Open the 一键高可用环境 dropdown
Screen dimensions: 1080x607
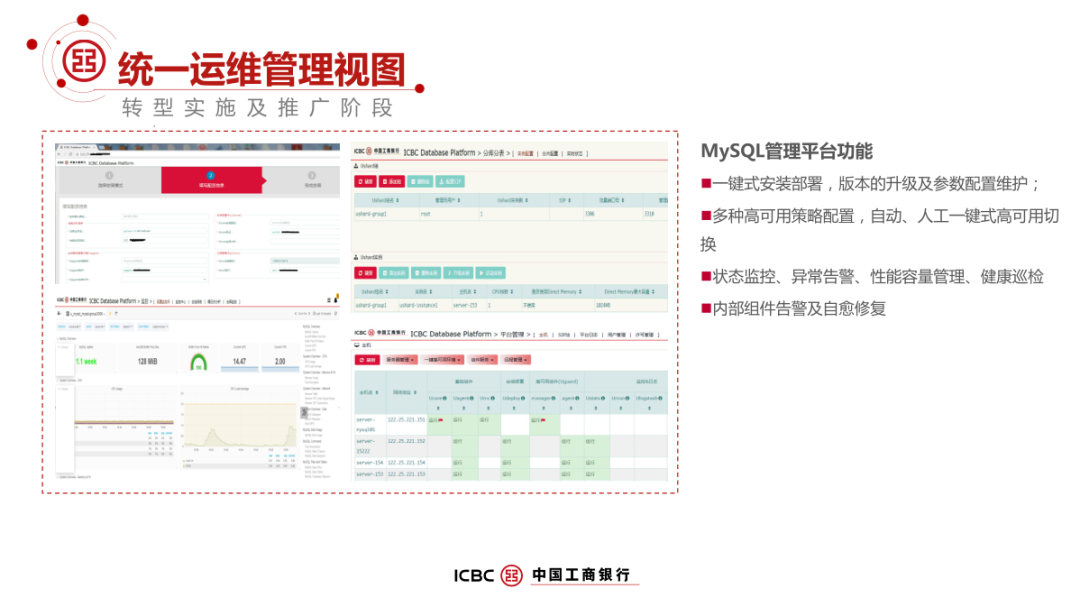(442, 360)
